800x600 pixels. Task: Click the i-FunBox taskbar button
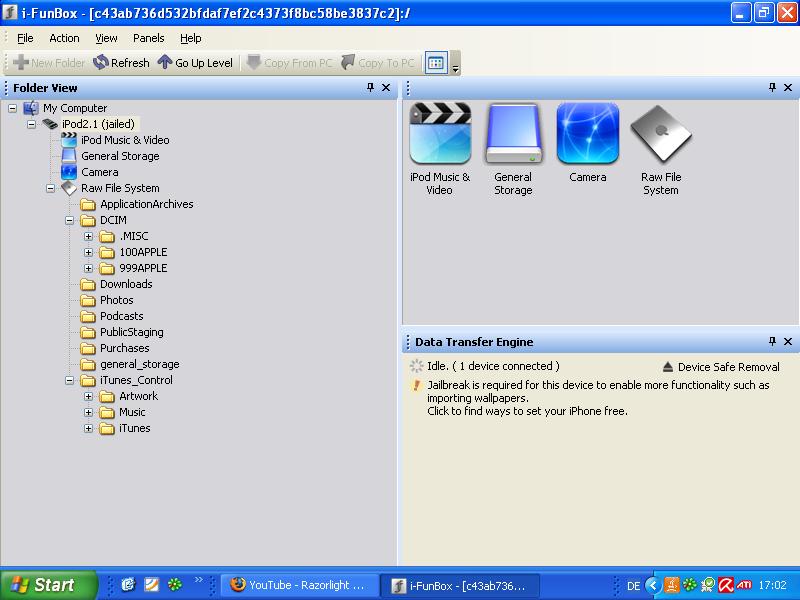click(461, 585)
